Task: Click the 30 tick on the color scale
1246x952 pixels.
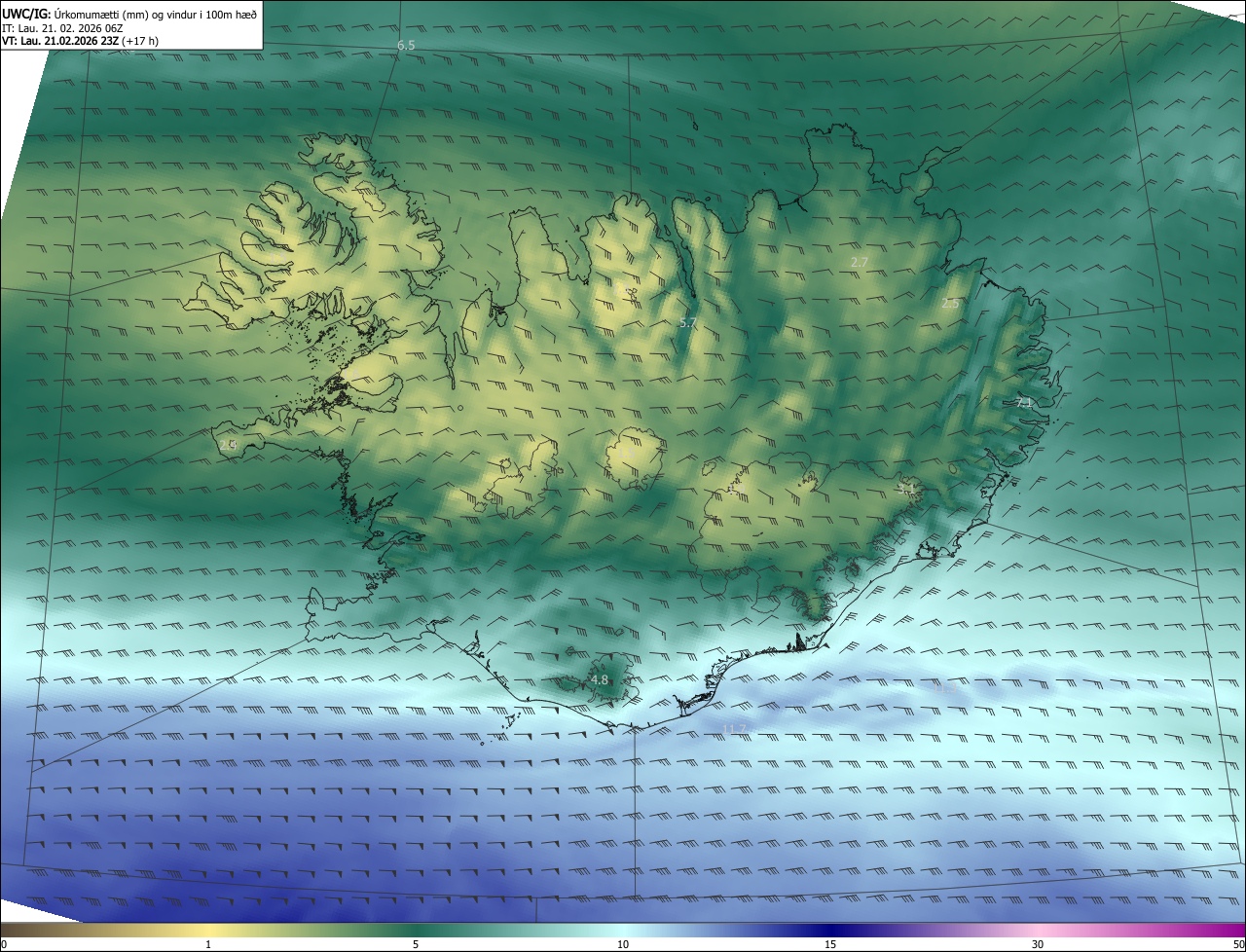Action: (x=1038, y=944)
